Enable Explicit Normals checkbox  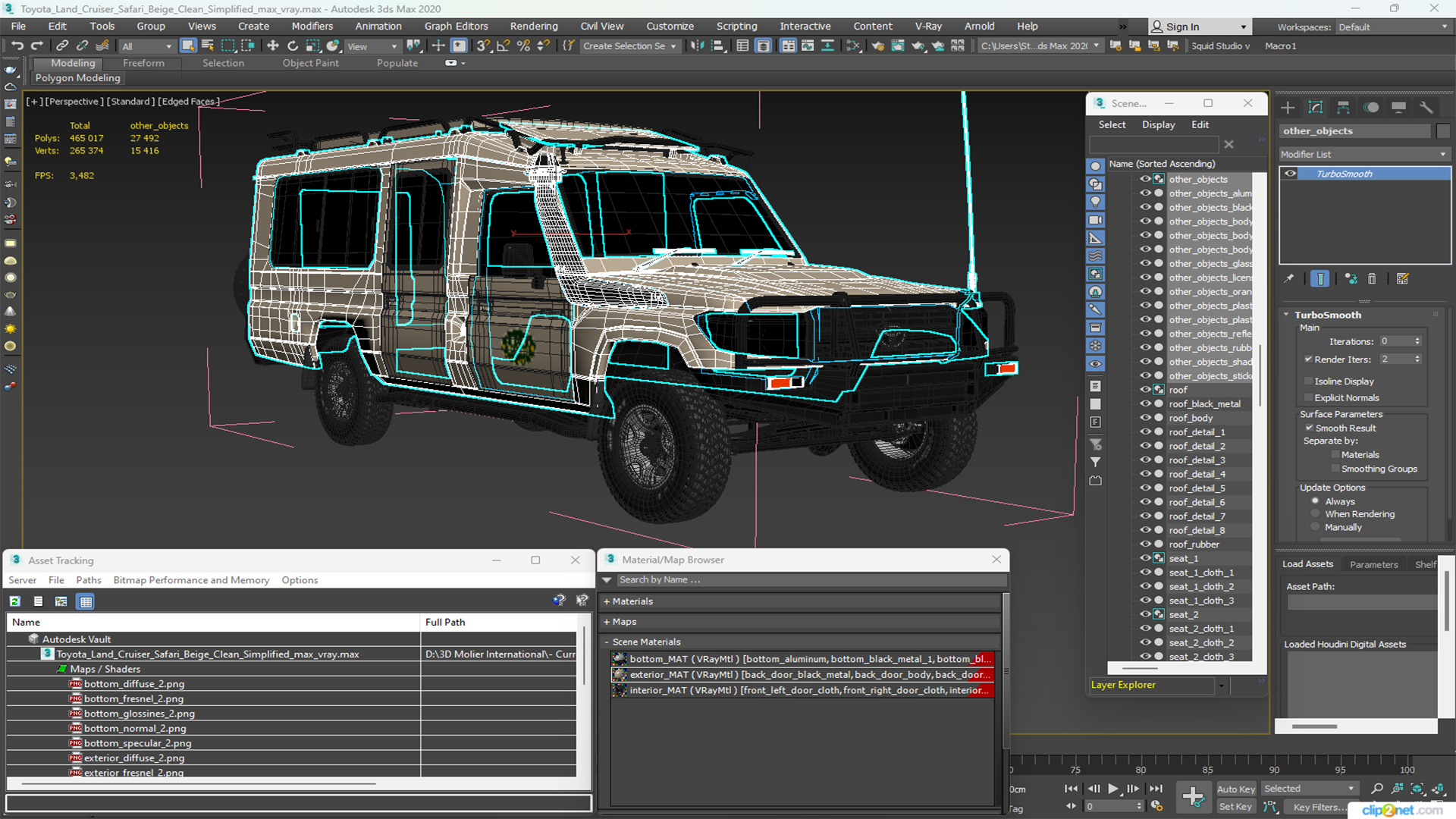[1308, 398]
